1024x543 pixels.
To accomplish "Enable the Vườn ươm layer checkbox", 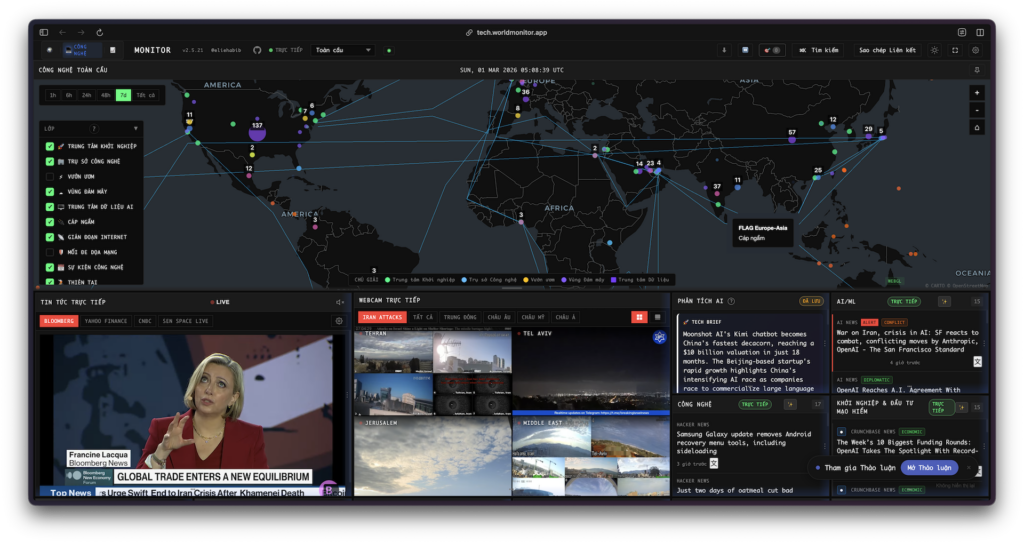I will click(x=50, y=176).
